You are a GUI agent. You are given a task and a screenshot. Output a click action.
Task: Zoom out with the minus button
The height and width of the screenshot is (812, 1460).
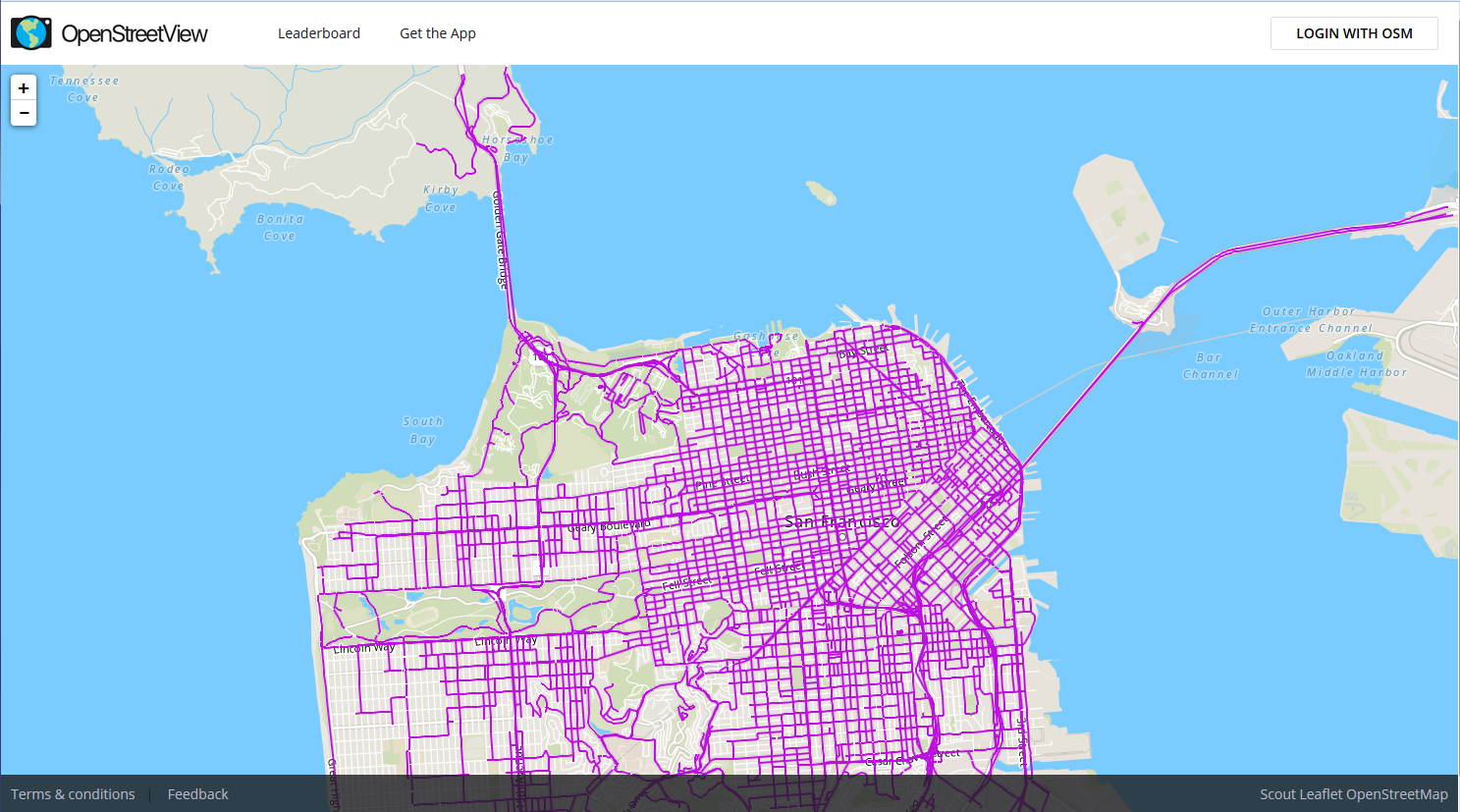24,114
